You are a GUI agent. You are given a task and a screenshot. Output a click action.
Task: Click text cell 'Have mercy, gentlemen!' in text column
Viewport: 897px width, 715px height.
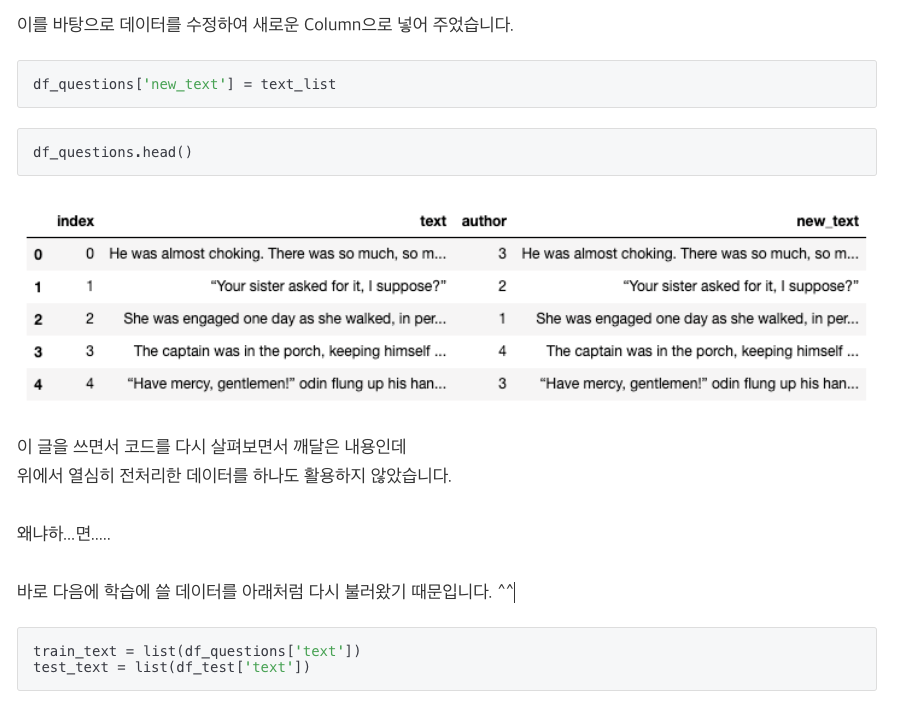click(x=287, y=384)
